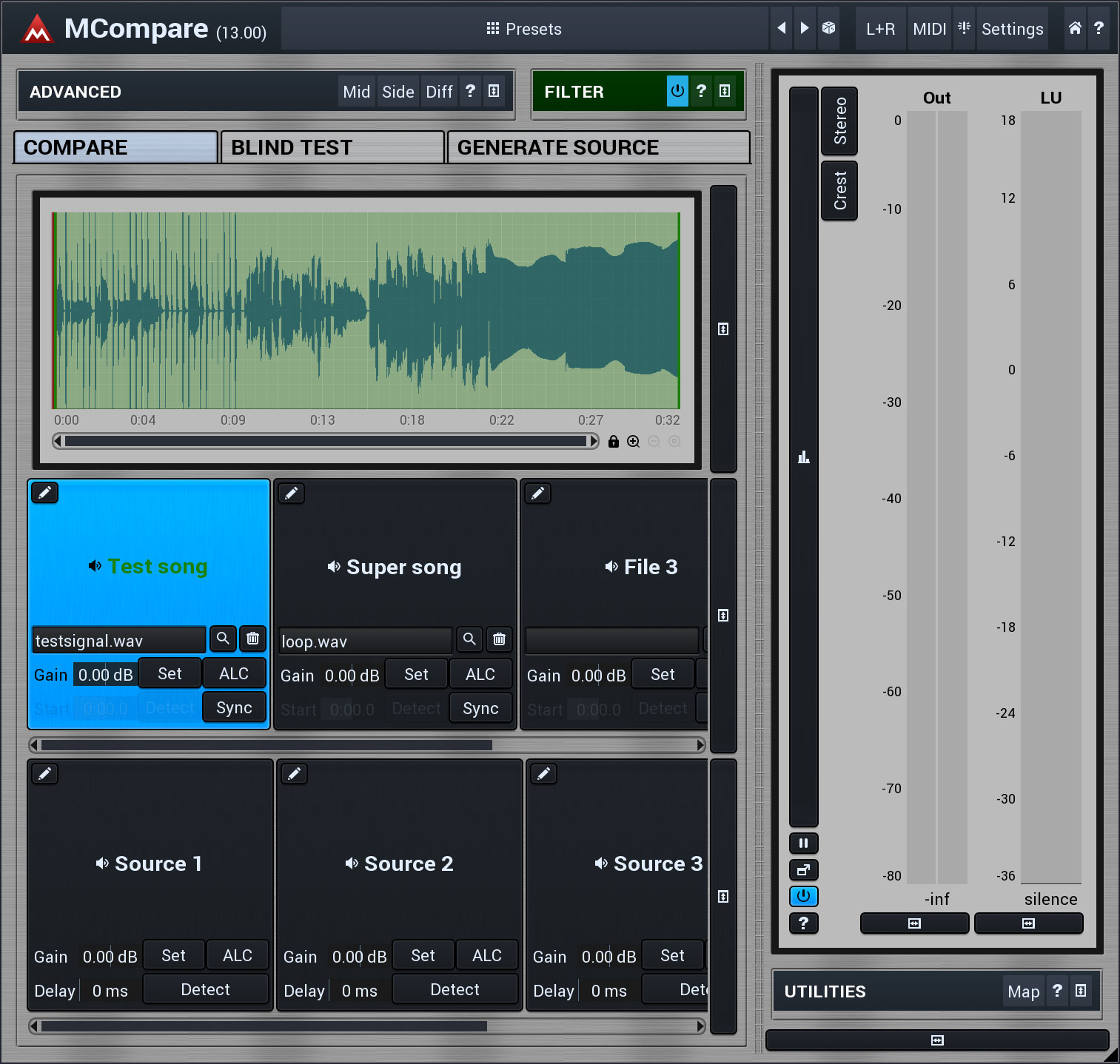This screenshot has width=1120, height=1064.
Task: Browse file with testsignal.wav magnifier icon
Action: 223,639
